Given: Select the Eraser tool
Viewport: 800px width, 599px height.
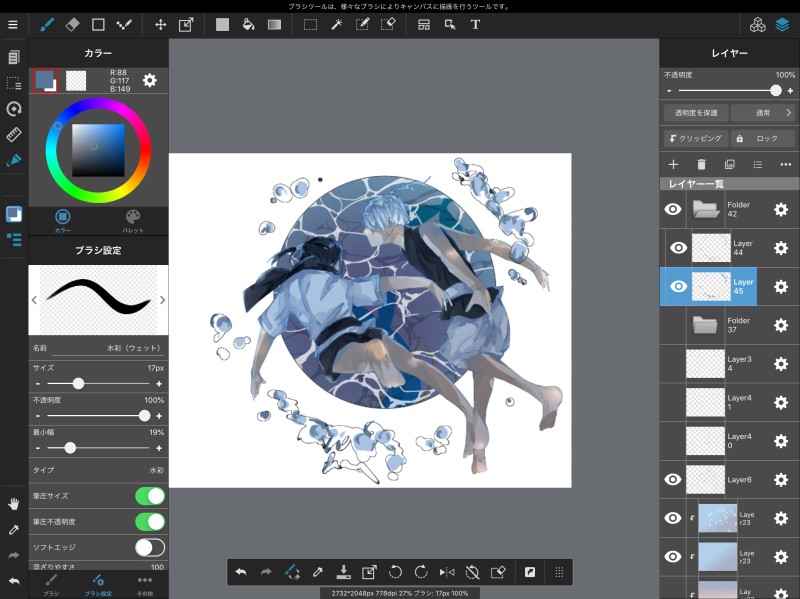Looking at the screenshot, I should click(73, 24).
